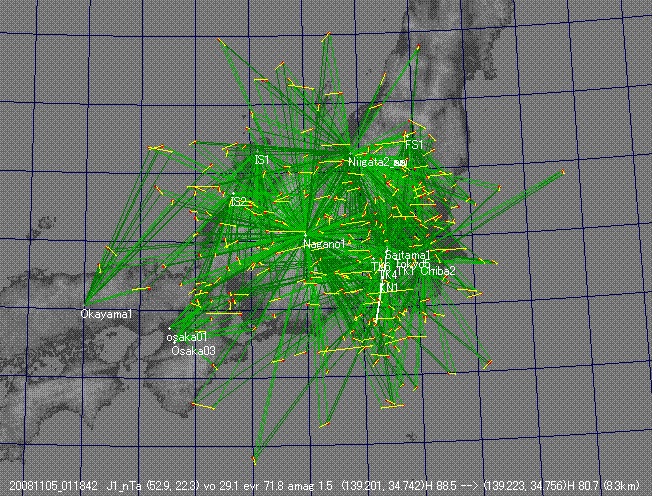The image size is (652, 496).
Task: Click the Okayama1 station label
Action: (x=106, y=314)
